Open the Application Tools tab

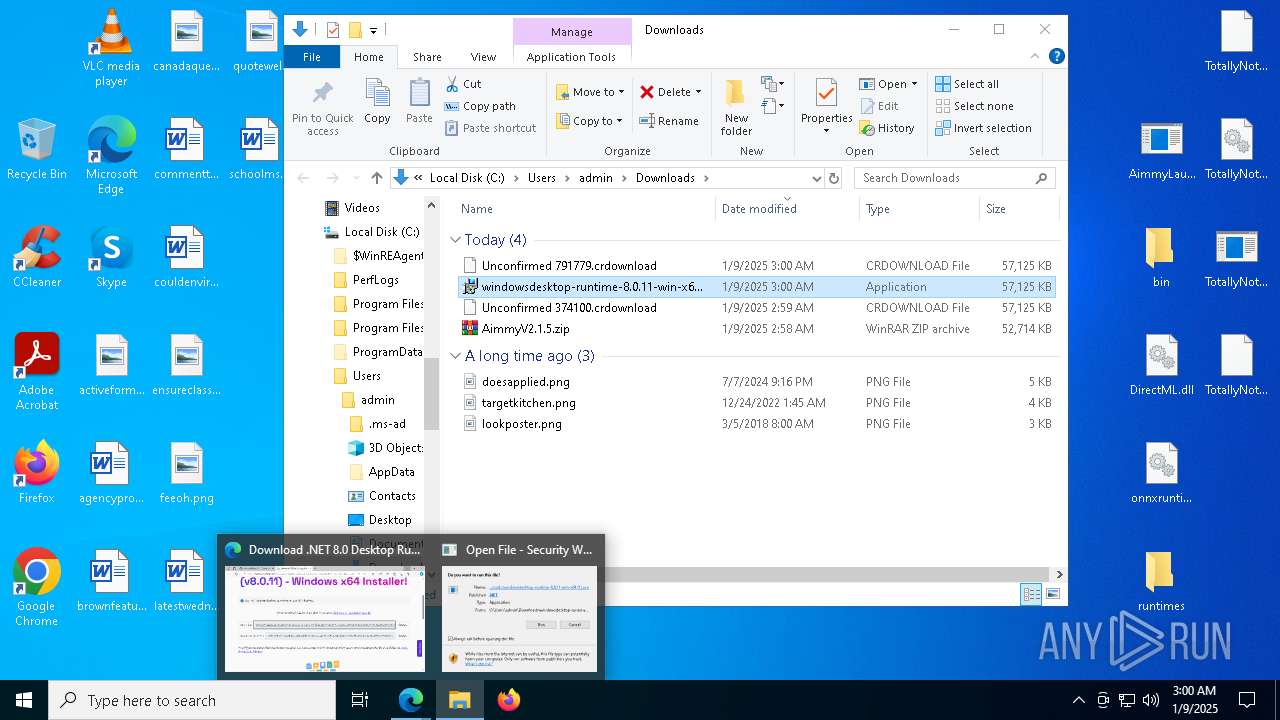click(x=571, y=57)
